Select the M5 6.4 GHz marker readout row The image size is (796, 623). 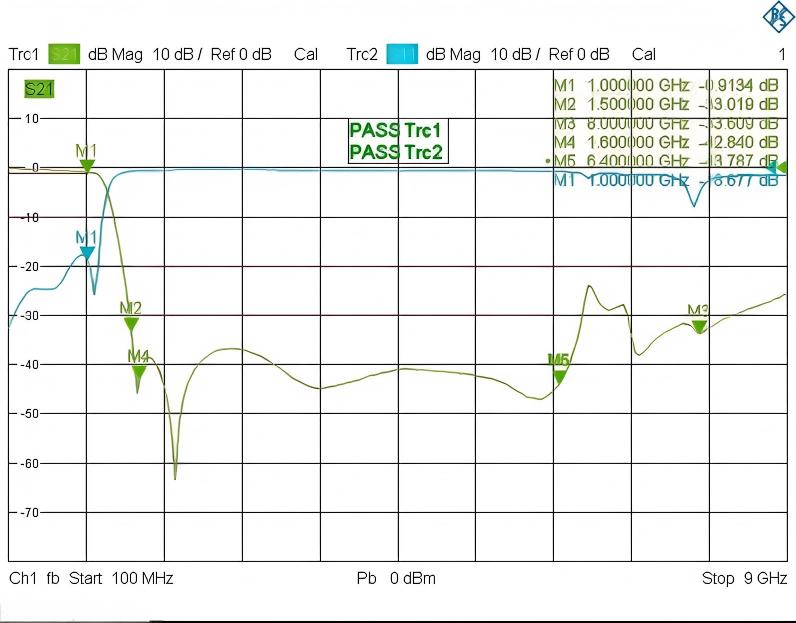pyautogui.click(x=665, y=161)
